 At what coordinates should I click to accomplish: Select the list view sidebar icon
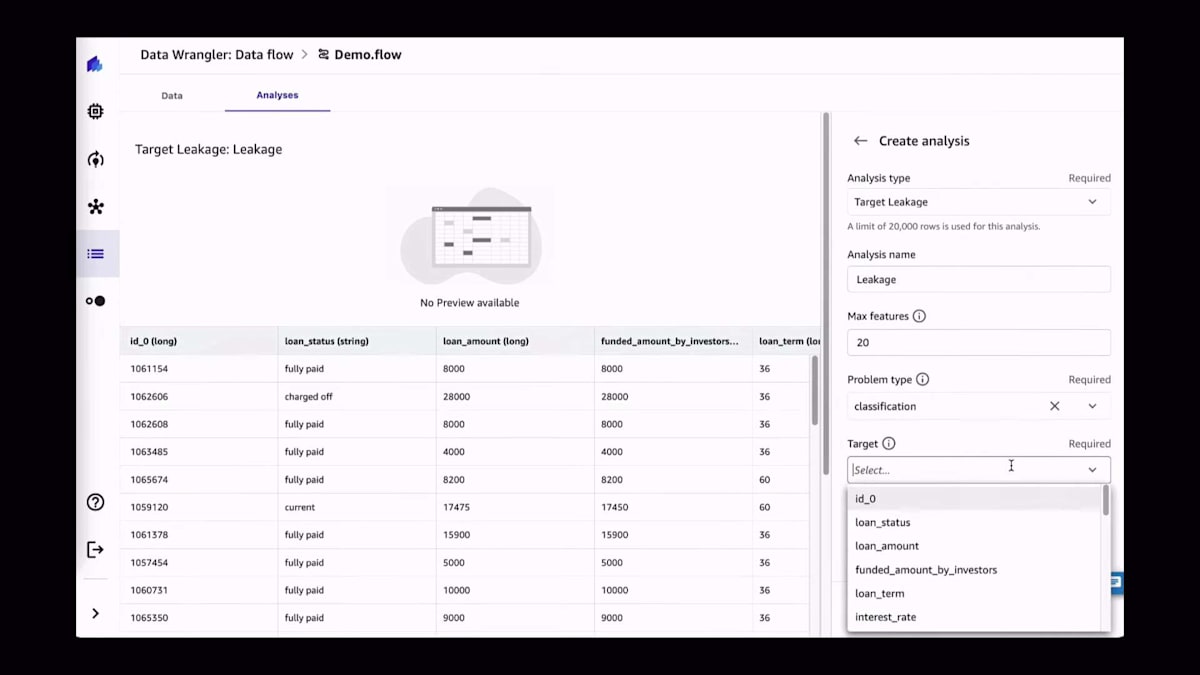pyautogui.click(x=95, y=254)
